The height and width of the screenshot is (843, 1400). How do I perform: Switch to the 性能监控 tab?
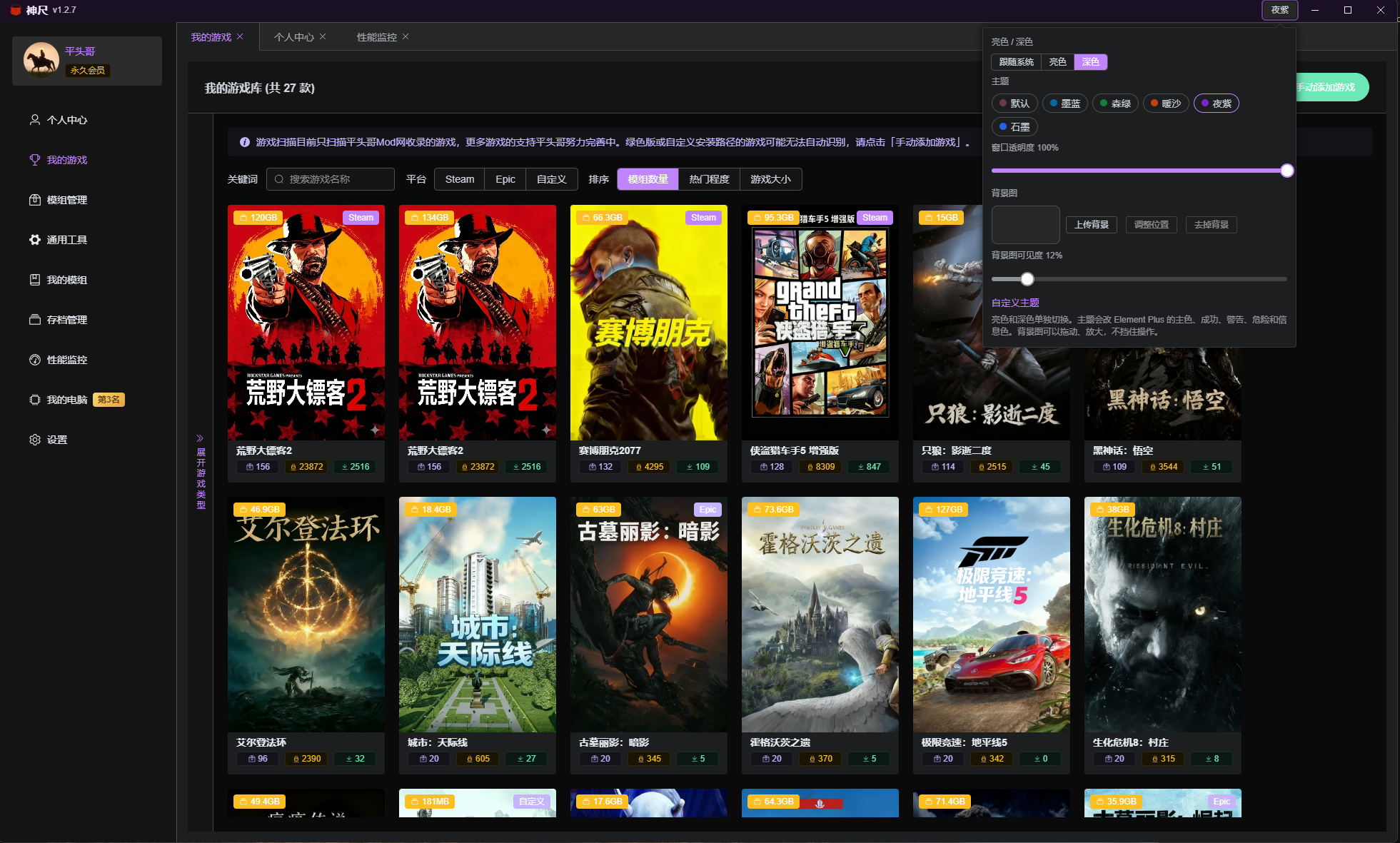pyautogui.click(x=376, y=37)
